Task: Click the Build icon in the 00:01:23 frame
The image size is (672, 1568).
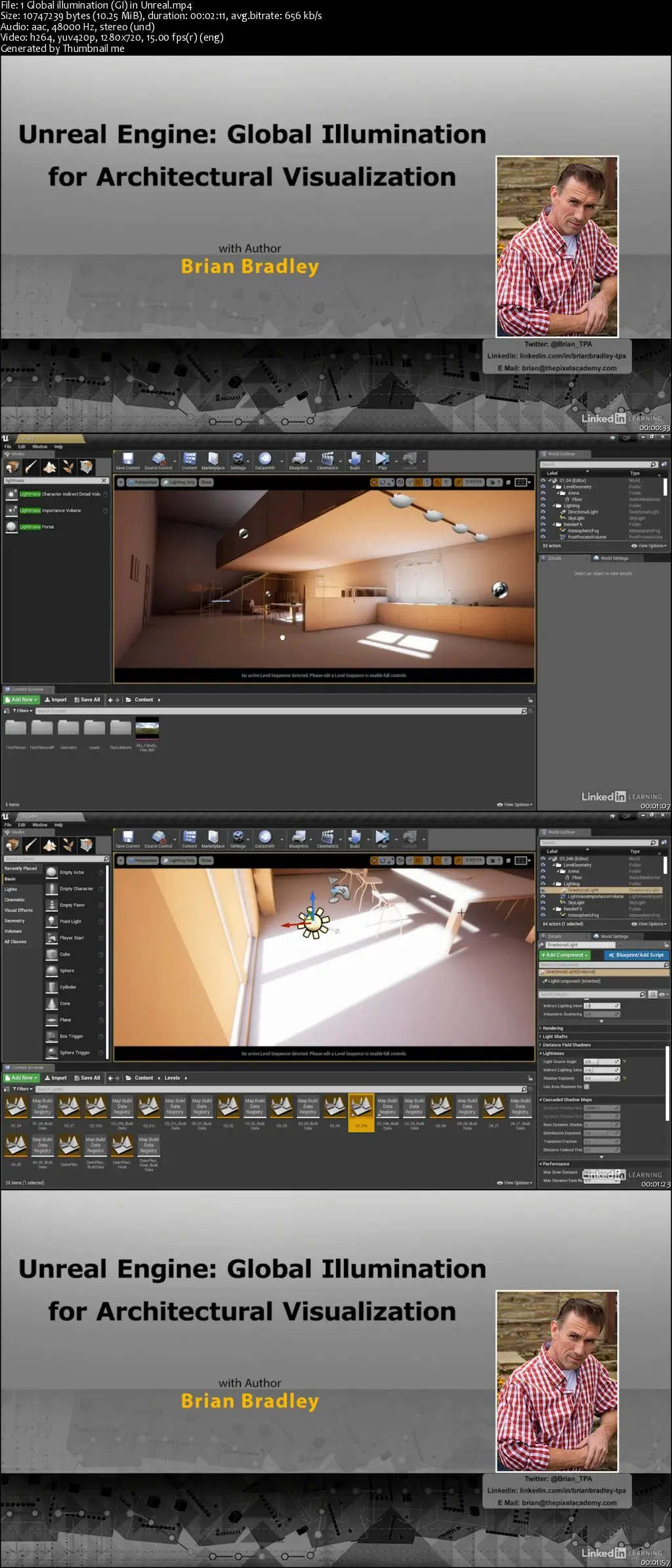Action: (x=354, y=838)
